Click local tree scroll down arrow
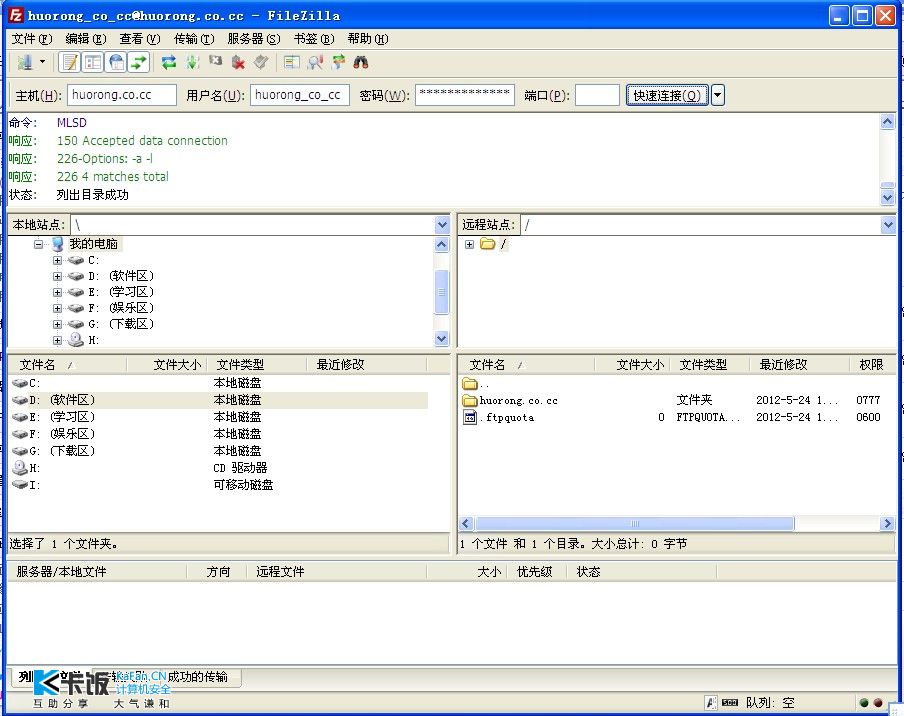This screenshot has height=716, width=904. point(442,339)
